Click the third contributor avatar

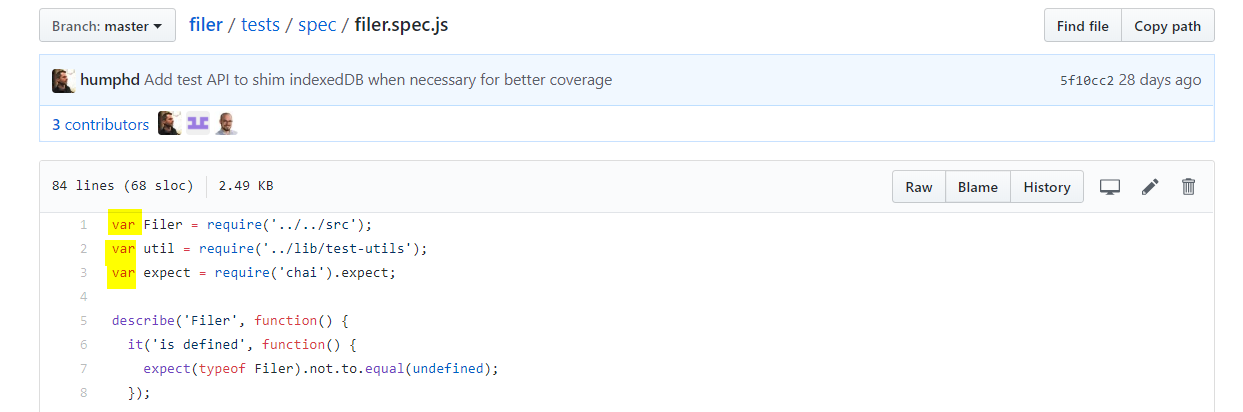pyautogui.click(x=226, y=124)
